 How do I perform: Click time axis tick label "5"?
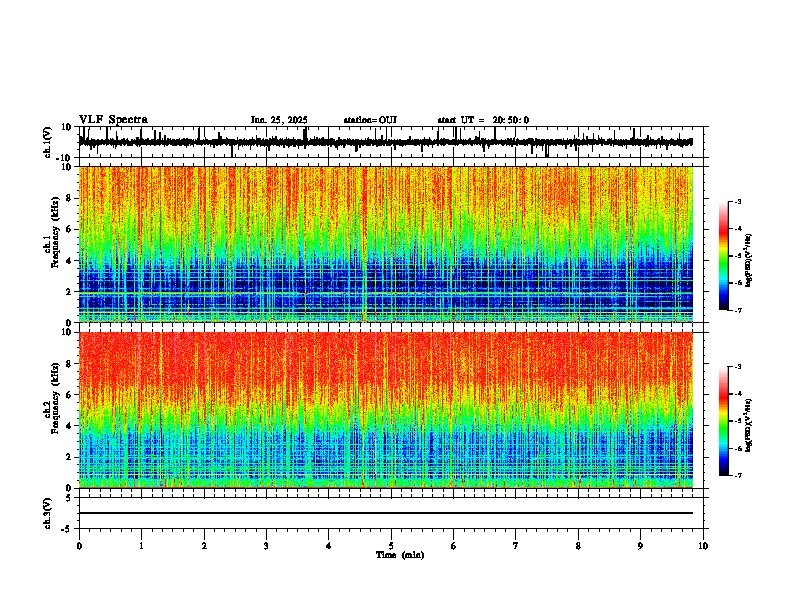click(x=391, y=546)
